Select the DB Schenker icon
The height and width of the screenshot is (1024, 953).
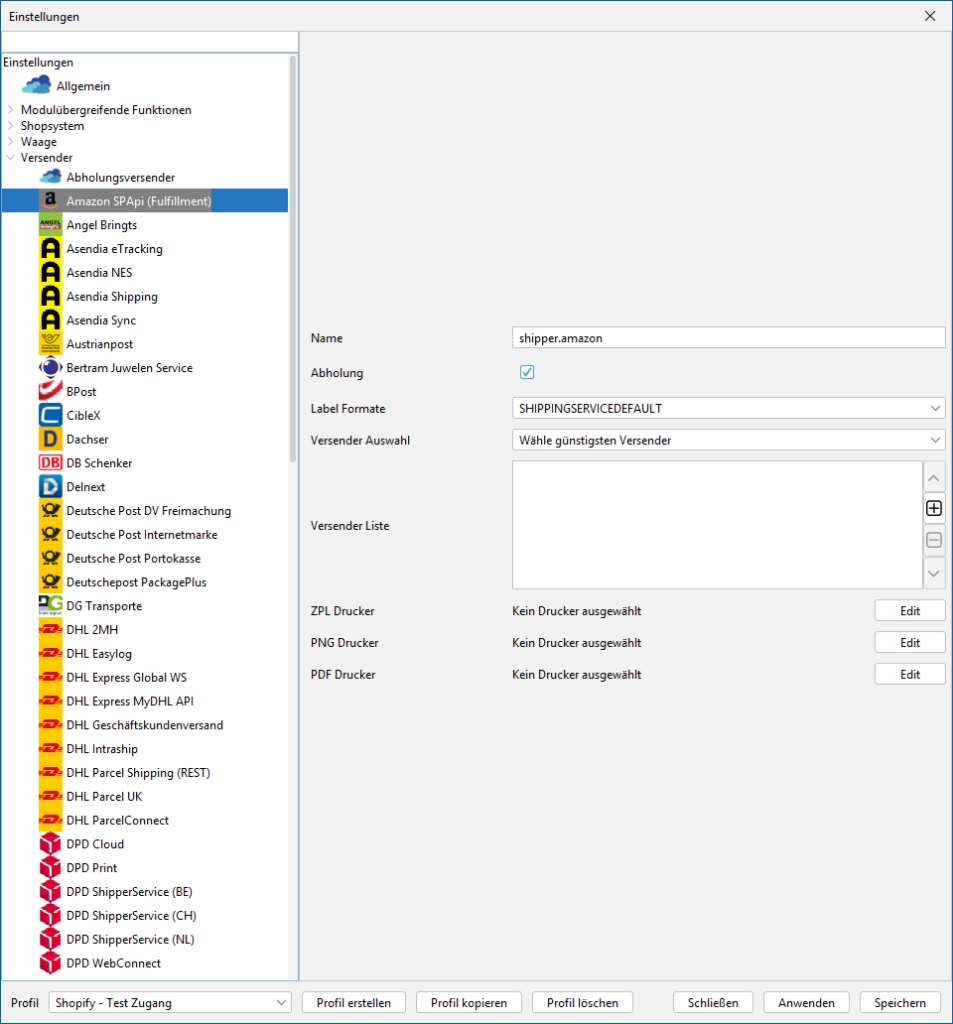click(50, 463)
